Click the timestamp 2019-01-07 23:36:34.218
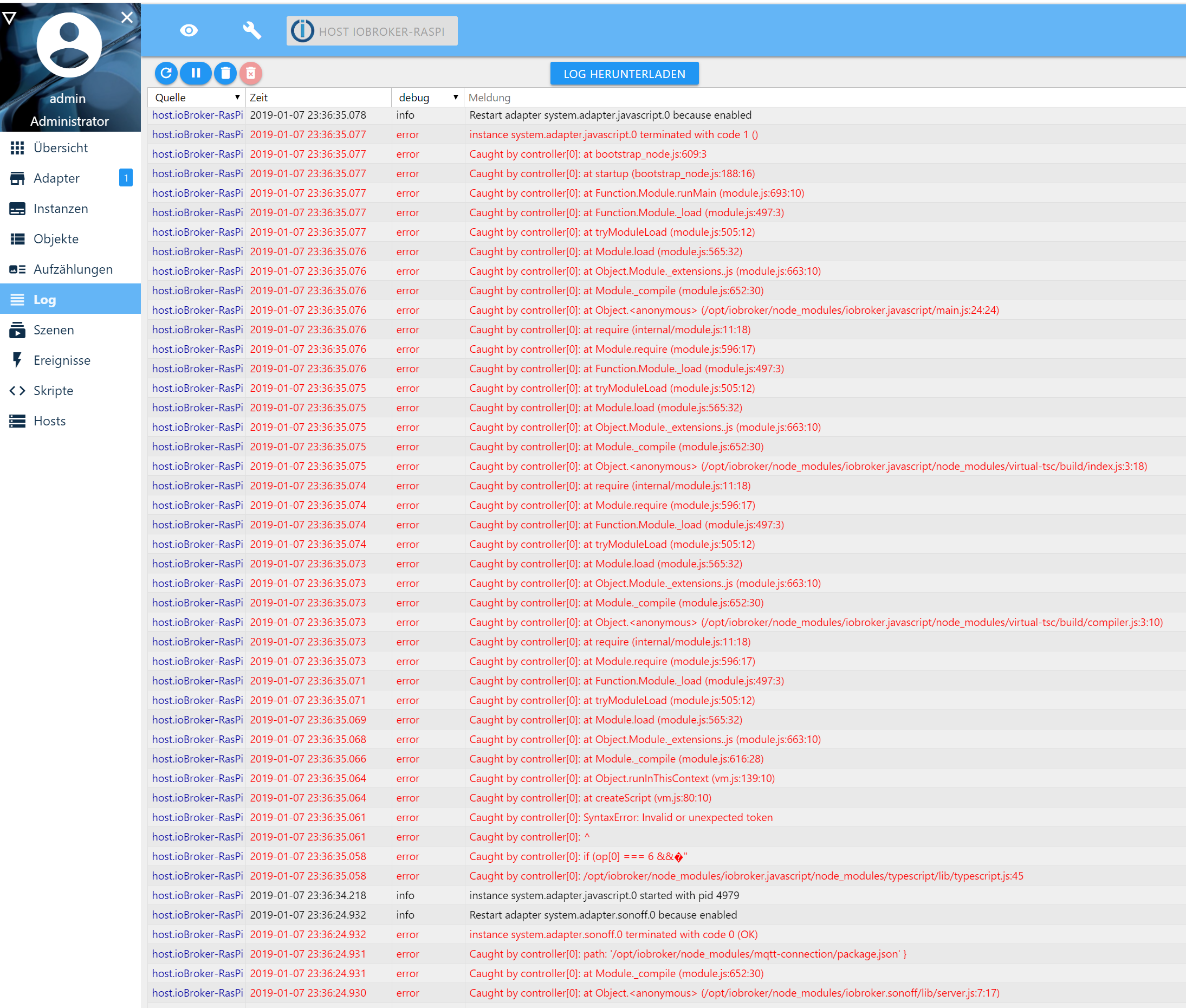Viewport: 1186px width, 1008px height. pyautogui.click(x=308, y=895)
